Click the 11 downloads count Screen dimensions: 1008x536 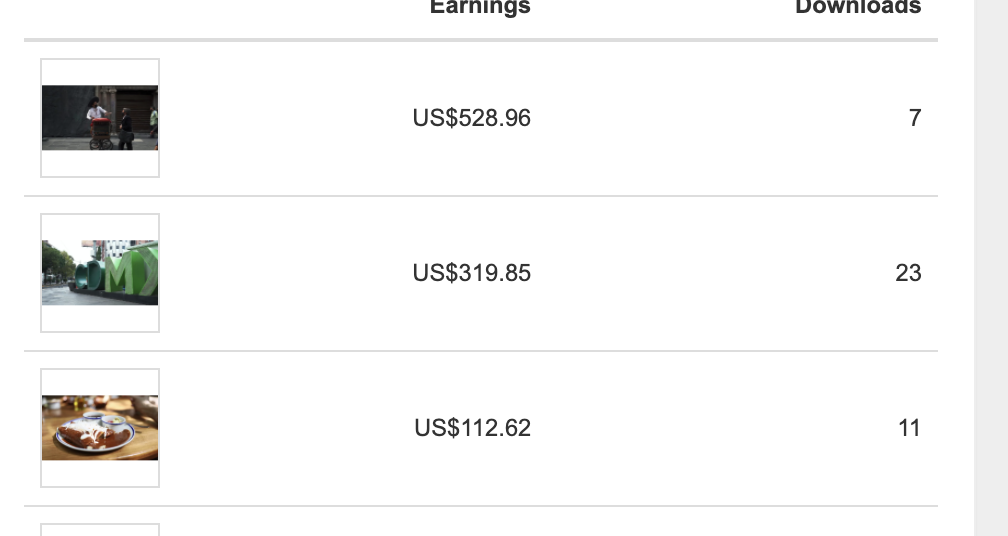(909, 427)
